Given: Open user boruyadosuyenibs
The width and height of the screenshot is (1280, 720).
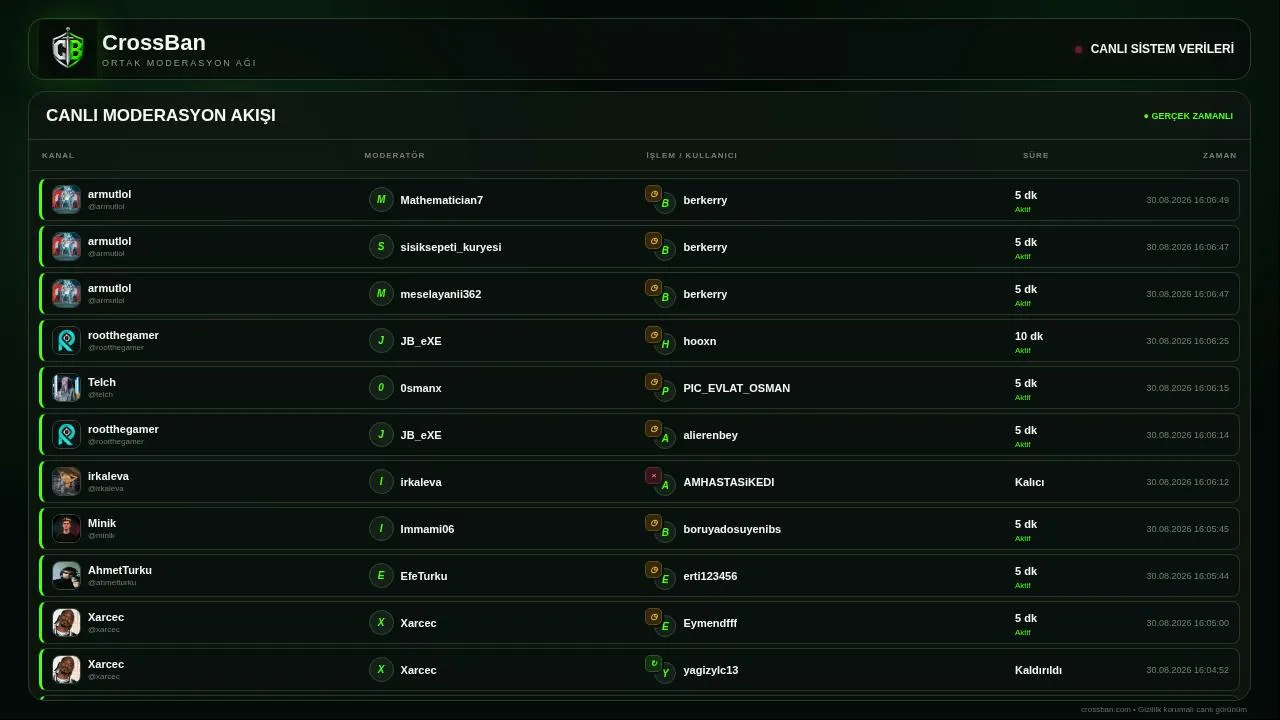Looking at the screenshot, I should coord(732,529).
